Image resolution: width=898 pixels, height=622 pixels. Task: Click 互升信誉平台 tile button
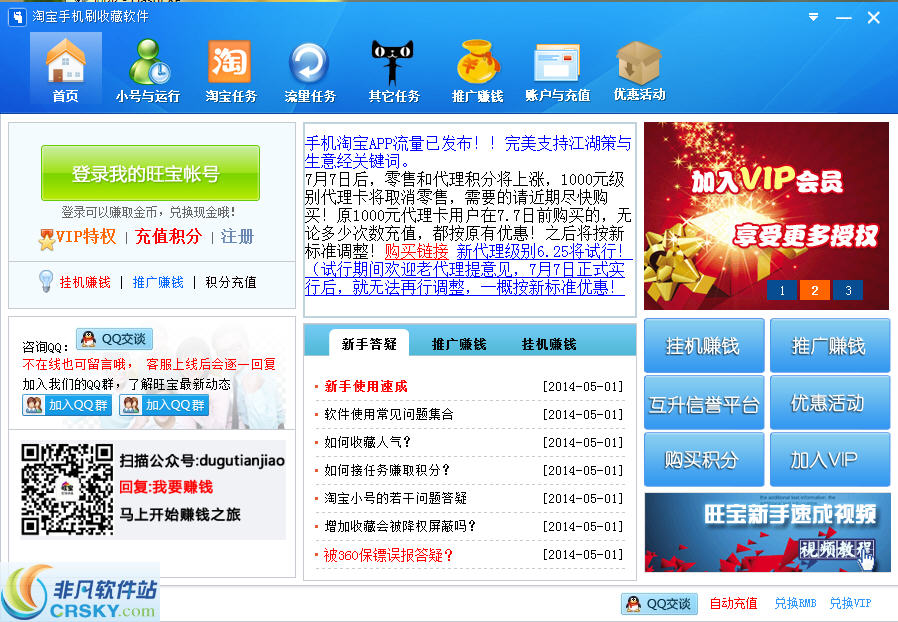pos(704,403)
